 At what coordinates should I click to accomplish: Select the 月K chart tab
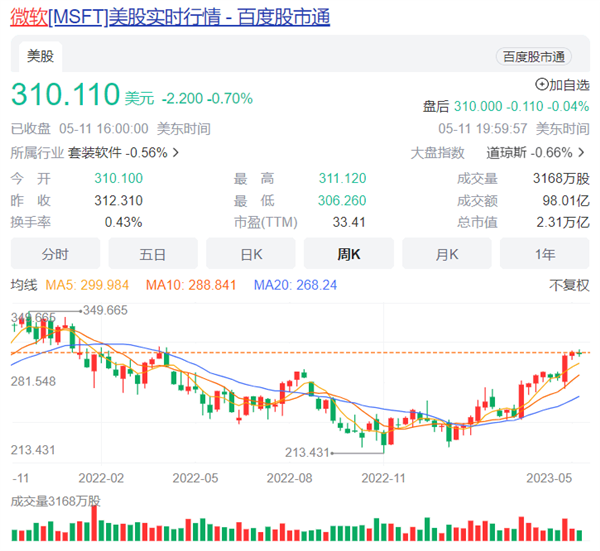447,254
